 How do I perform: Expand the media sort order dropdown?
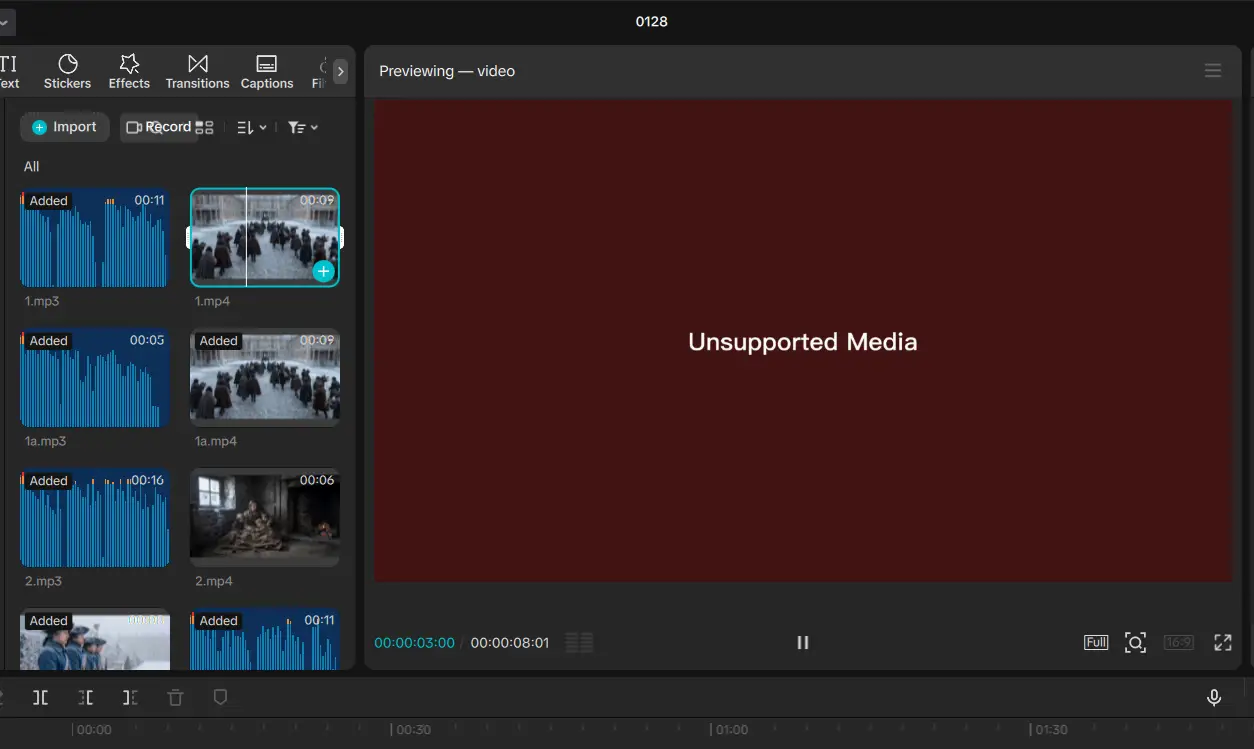pos(251,127)
